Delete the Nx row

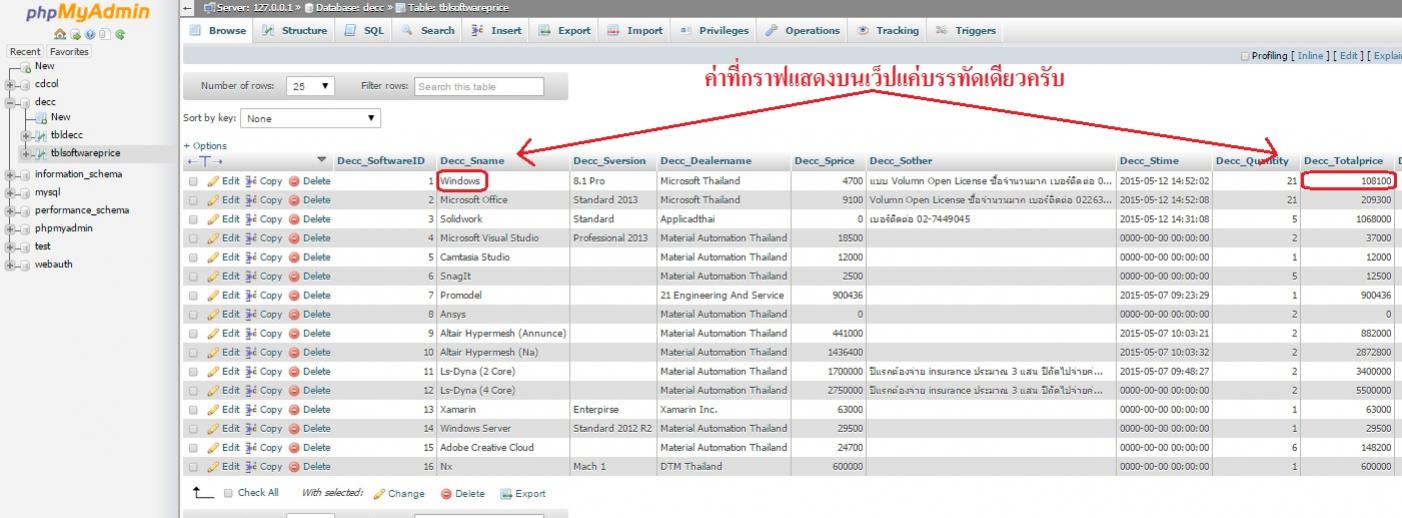click(309, 466)
